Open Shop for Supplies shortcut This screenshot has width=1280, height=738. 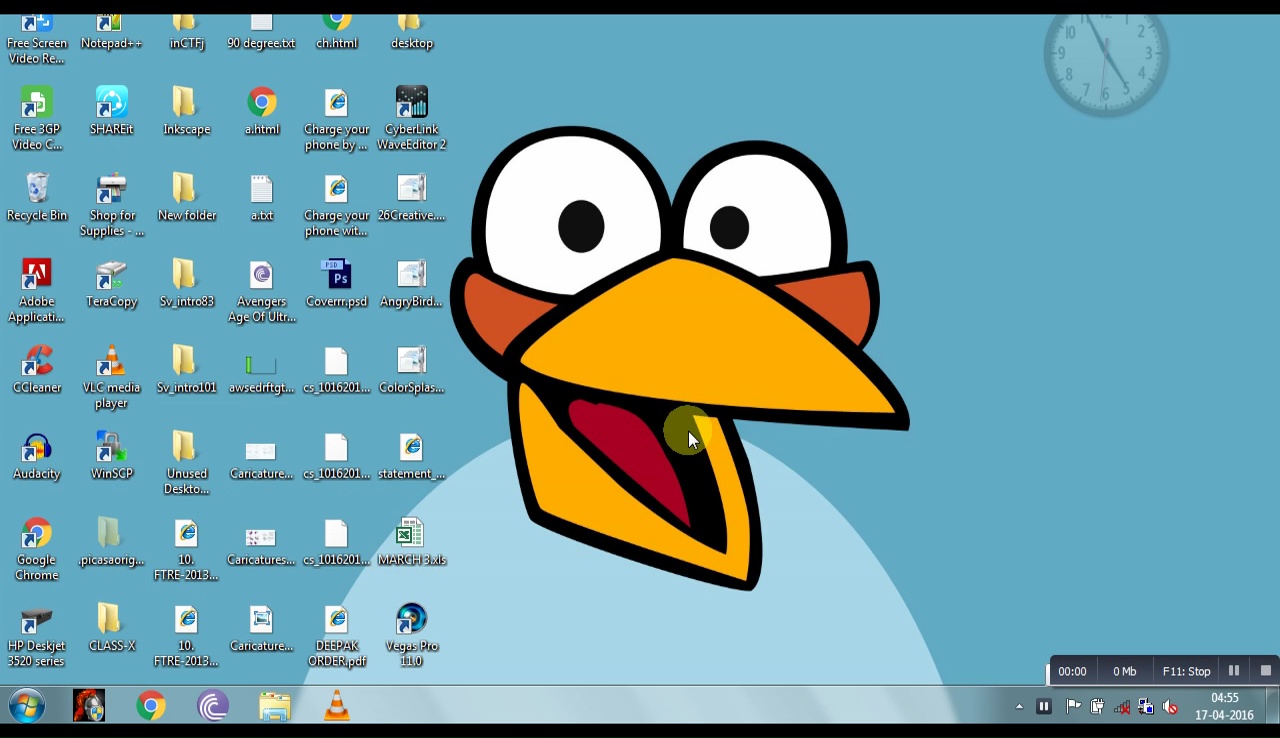111,205
